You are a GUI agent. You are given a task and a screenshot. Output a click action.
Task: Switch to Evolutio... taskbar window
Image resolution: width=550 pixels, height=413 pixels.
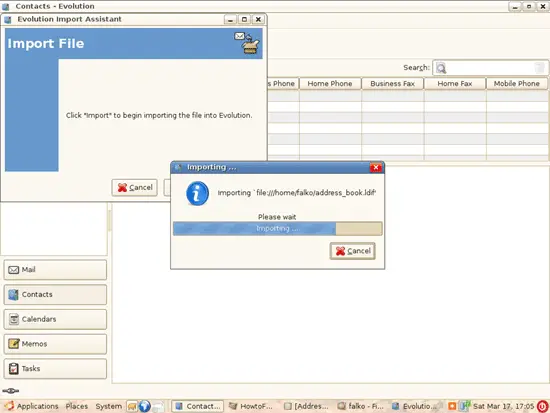tap(415, 406)
